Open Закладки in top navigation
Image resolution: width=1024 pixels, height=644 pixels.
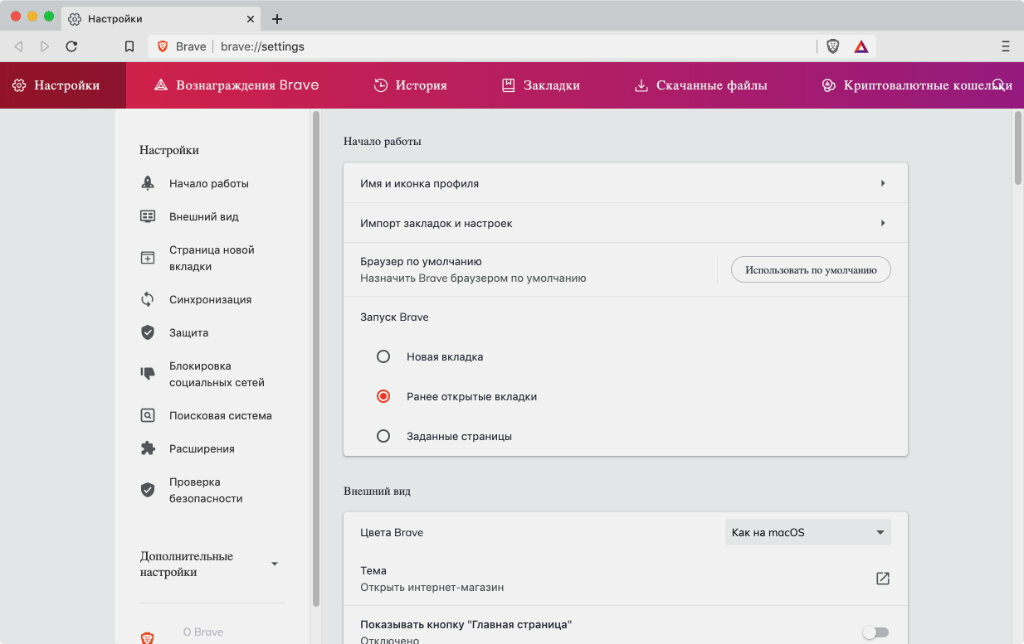coord(541,85)
